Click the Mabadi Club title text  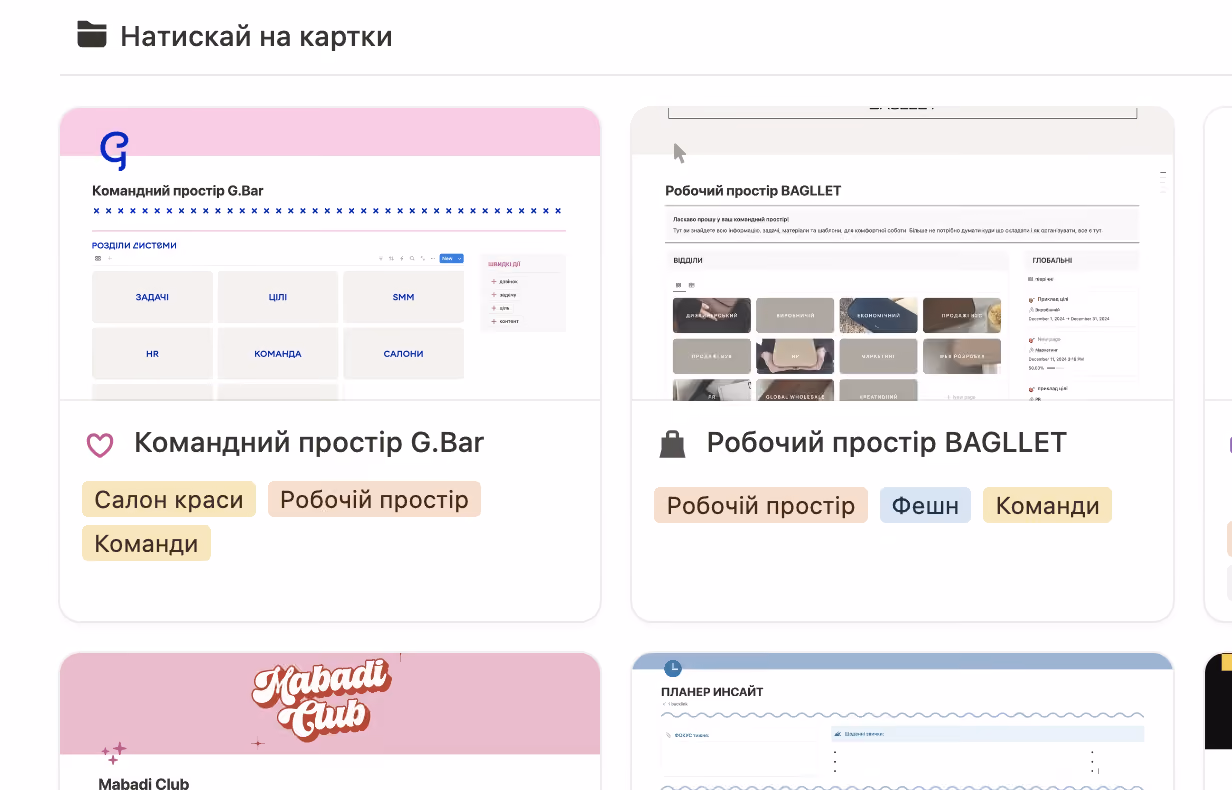point(143,784)
